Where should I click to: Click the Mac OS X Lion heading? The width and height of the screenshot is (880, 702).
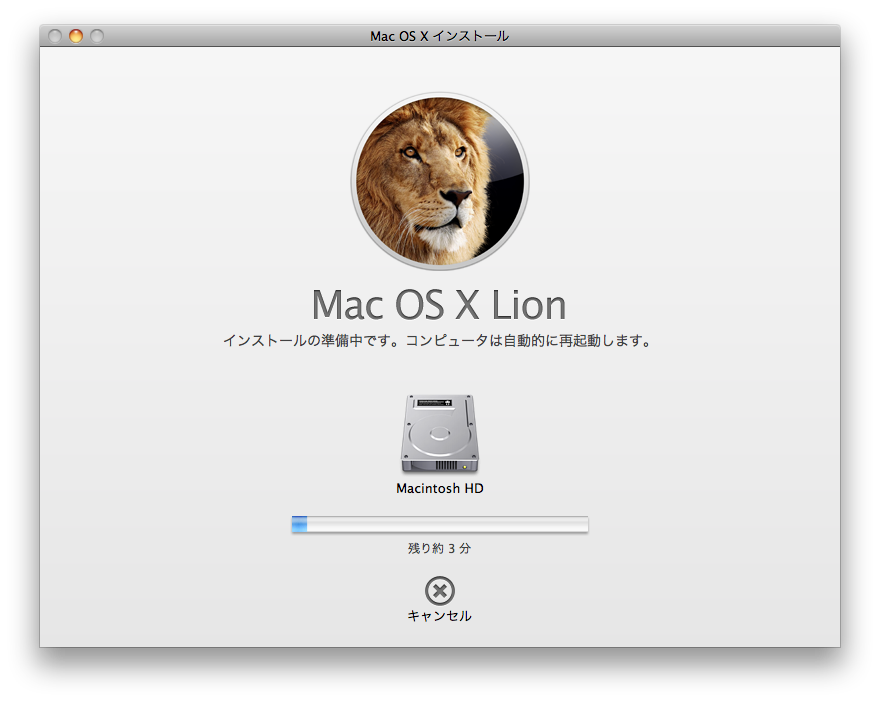(439, 304)
